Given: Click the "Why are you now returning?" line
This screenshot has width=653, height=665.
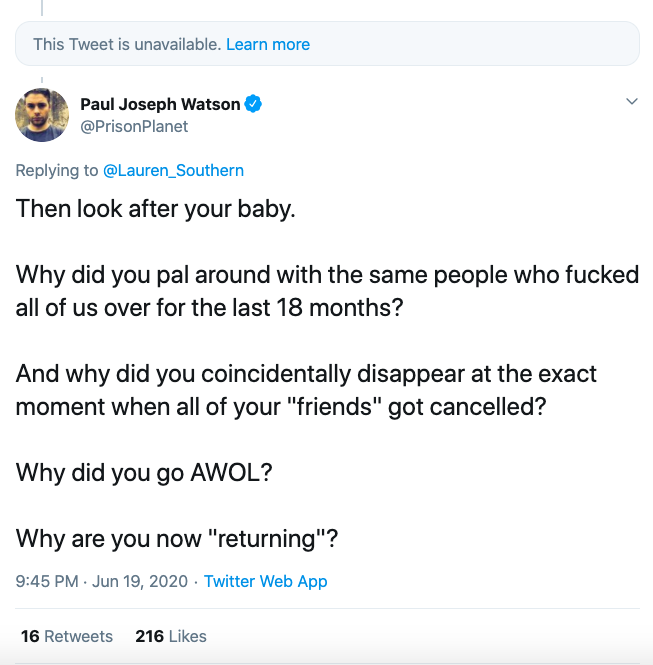Looking at the screenshot, I should [177, 538].
